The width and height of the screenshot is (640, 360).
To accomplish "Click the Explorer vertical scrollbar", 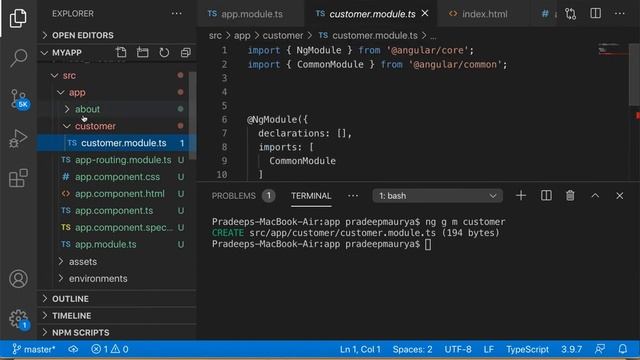I will [x=192, y=116].
